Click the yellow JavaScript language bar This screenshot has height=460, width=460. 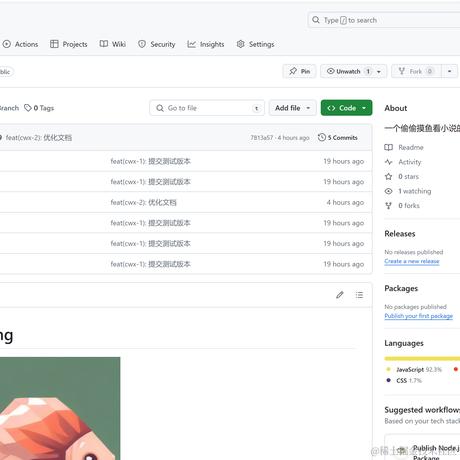tap(422, 359)
